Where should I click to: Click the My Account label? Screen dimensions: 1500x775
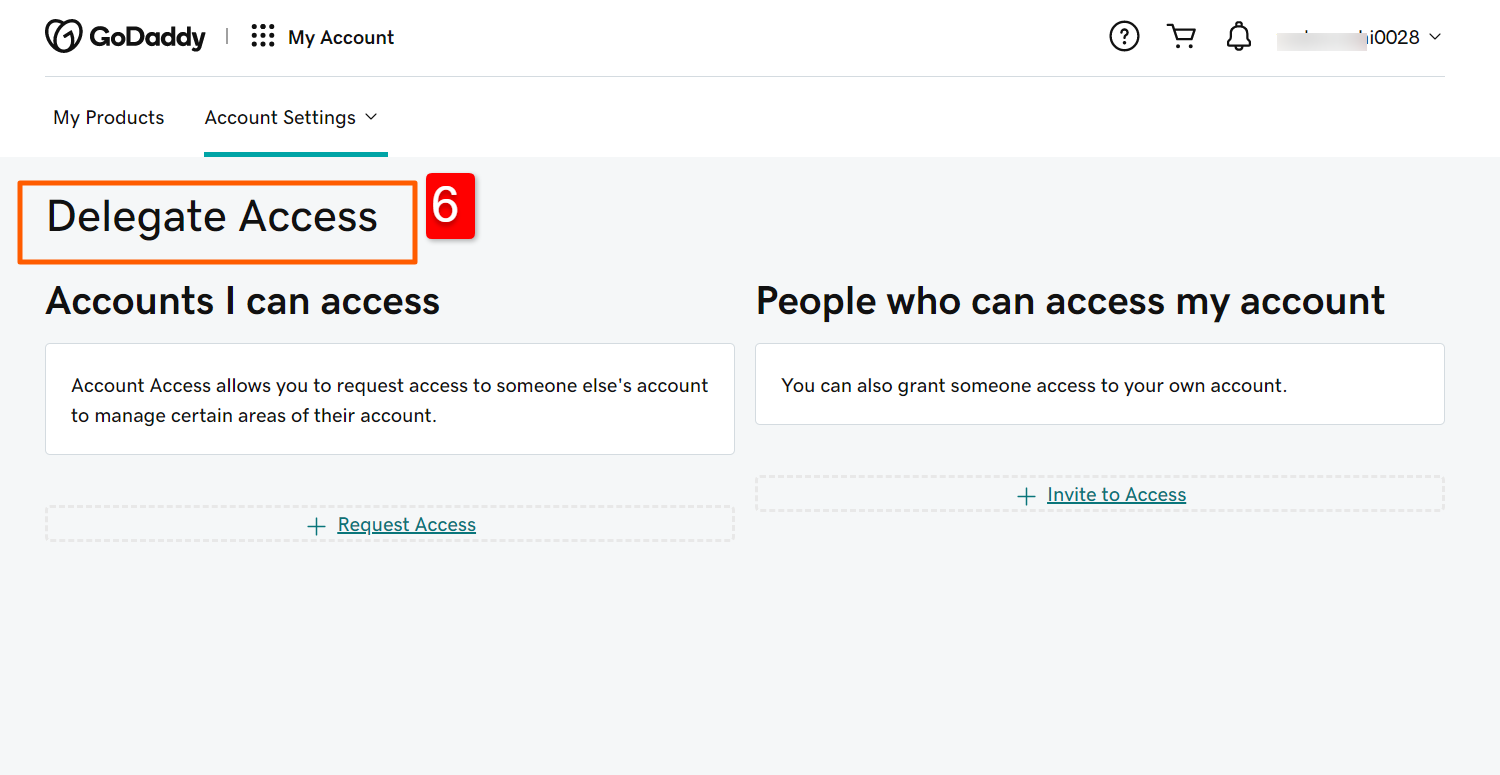(x=341, y=37)
